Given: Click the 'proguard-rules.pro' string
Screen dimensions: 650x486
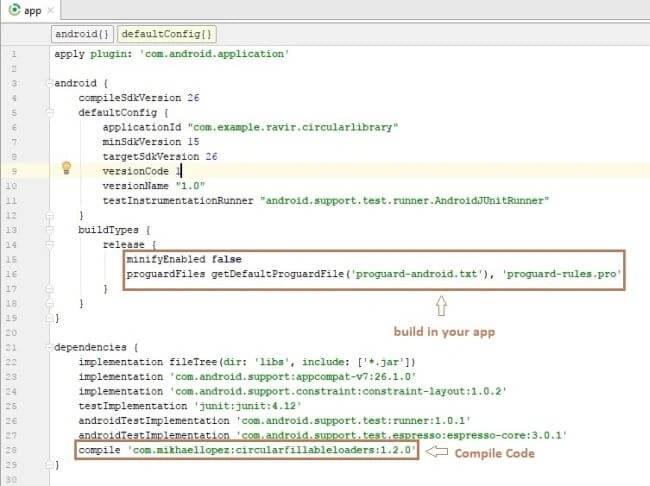Looking at the screenshot, I should click(x=562, y=274).
